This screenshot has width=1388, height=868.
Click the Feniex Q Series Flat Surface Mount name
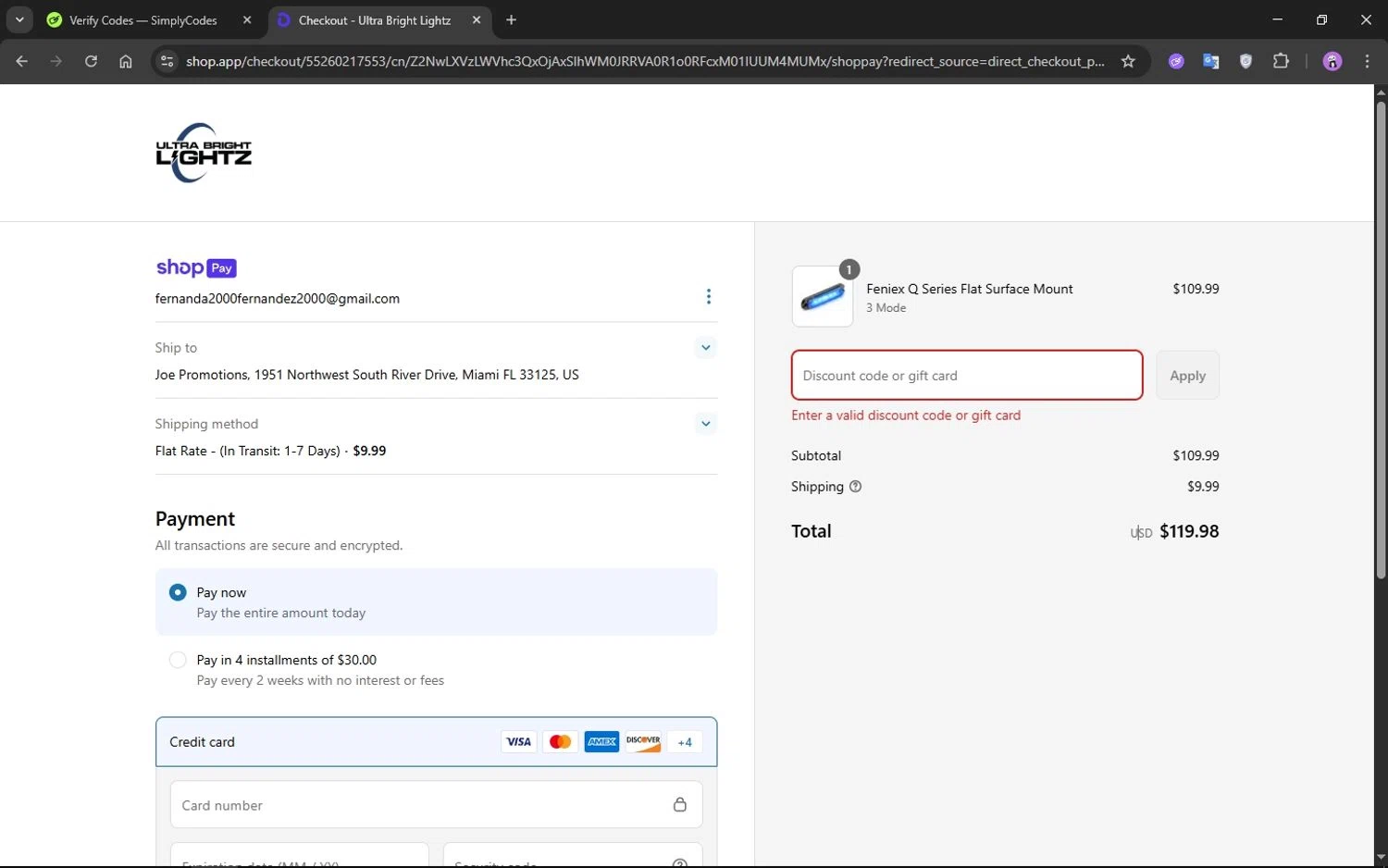(x=970, y=289)
